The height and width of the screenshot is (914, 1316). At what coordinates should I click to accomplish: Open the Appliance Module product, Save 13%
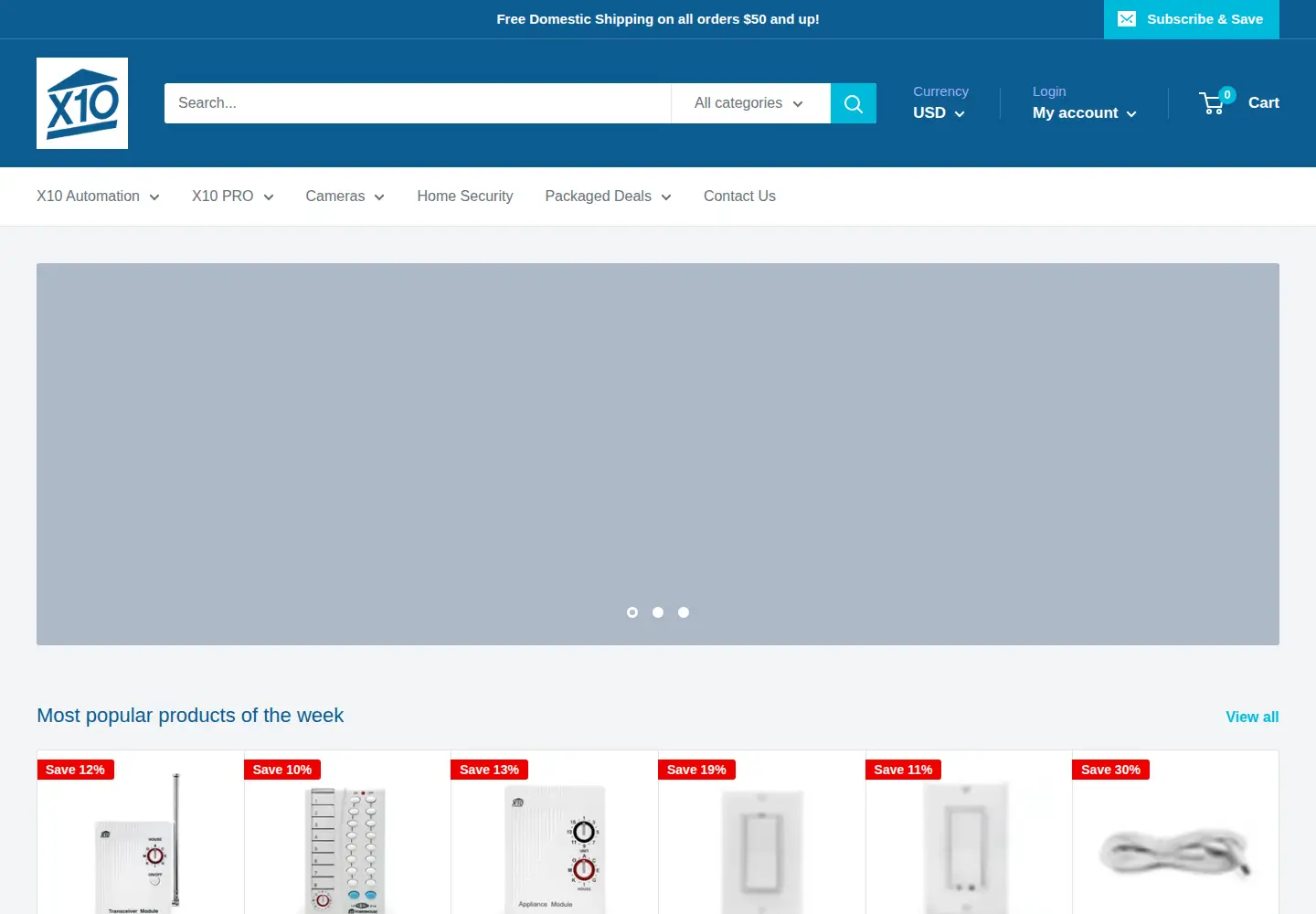coord(555,841)
